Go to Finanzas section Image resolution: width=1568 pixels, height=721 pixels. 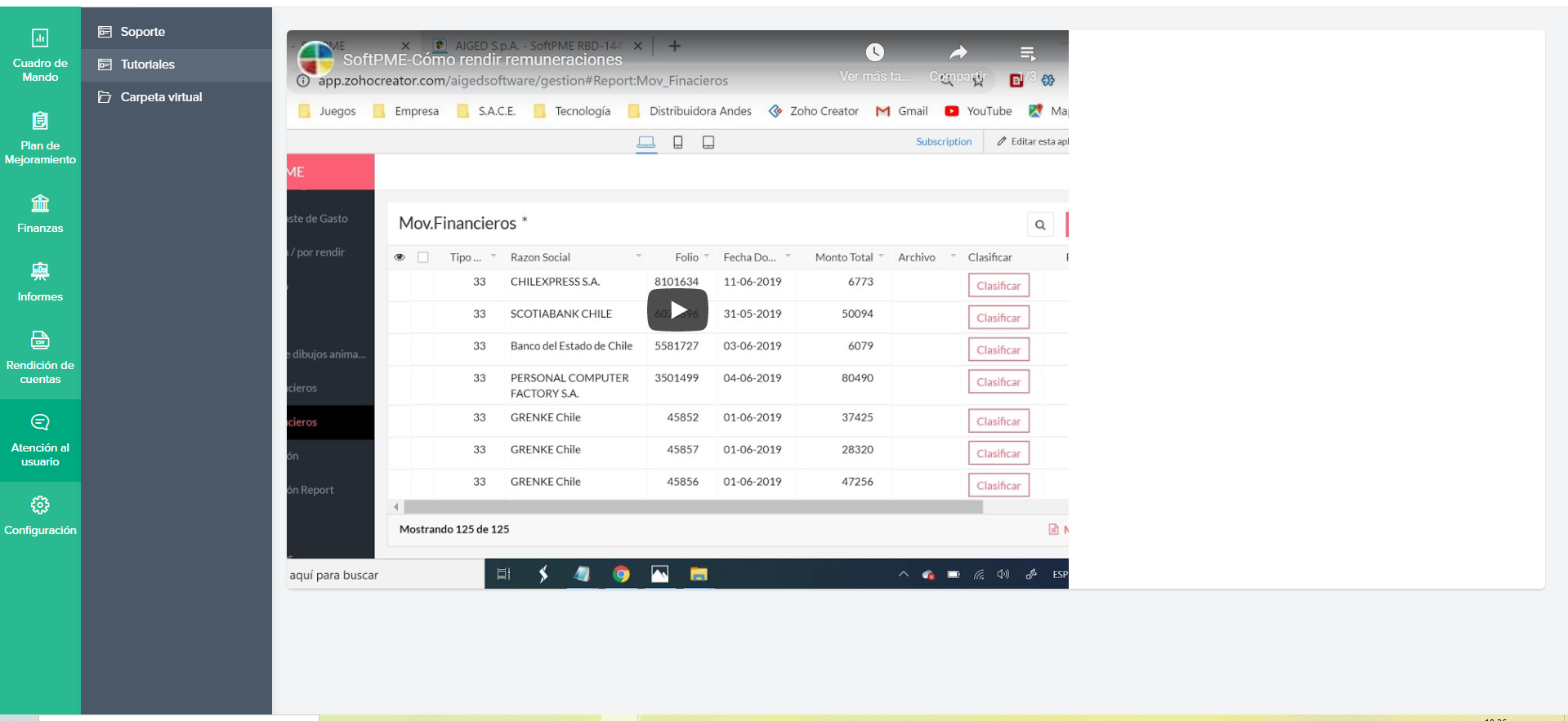(x=40, y=213)
